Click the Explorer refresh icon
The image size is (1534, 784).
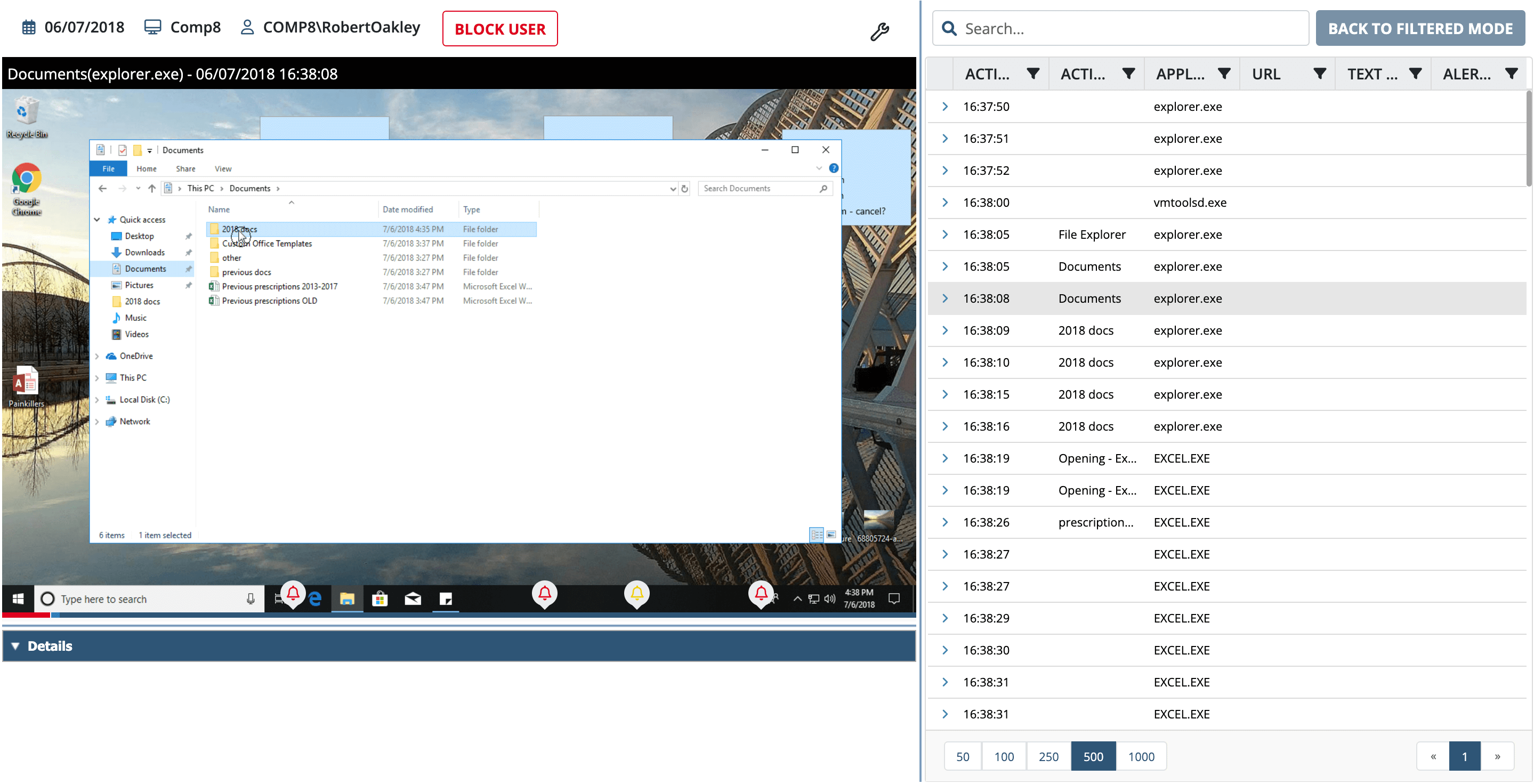pos(685,189)
